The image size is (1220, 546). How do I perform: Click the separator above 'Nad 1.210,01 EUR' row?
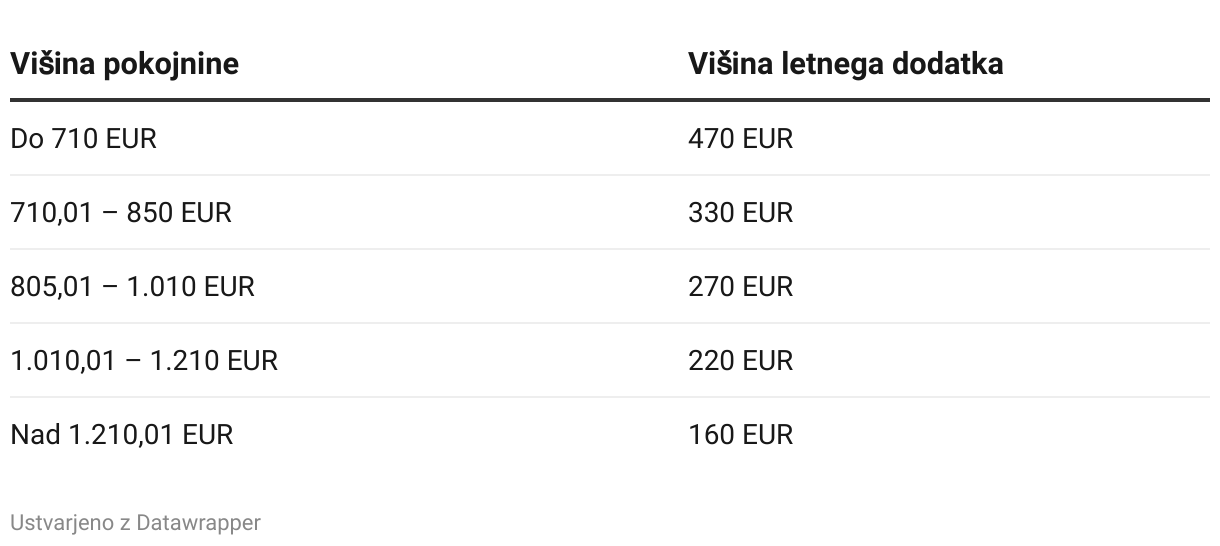pos(610,397)
